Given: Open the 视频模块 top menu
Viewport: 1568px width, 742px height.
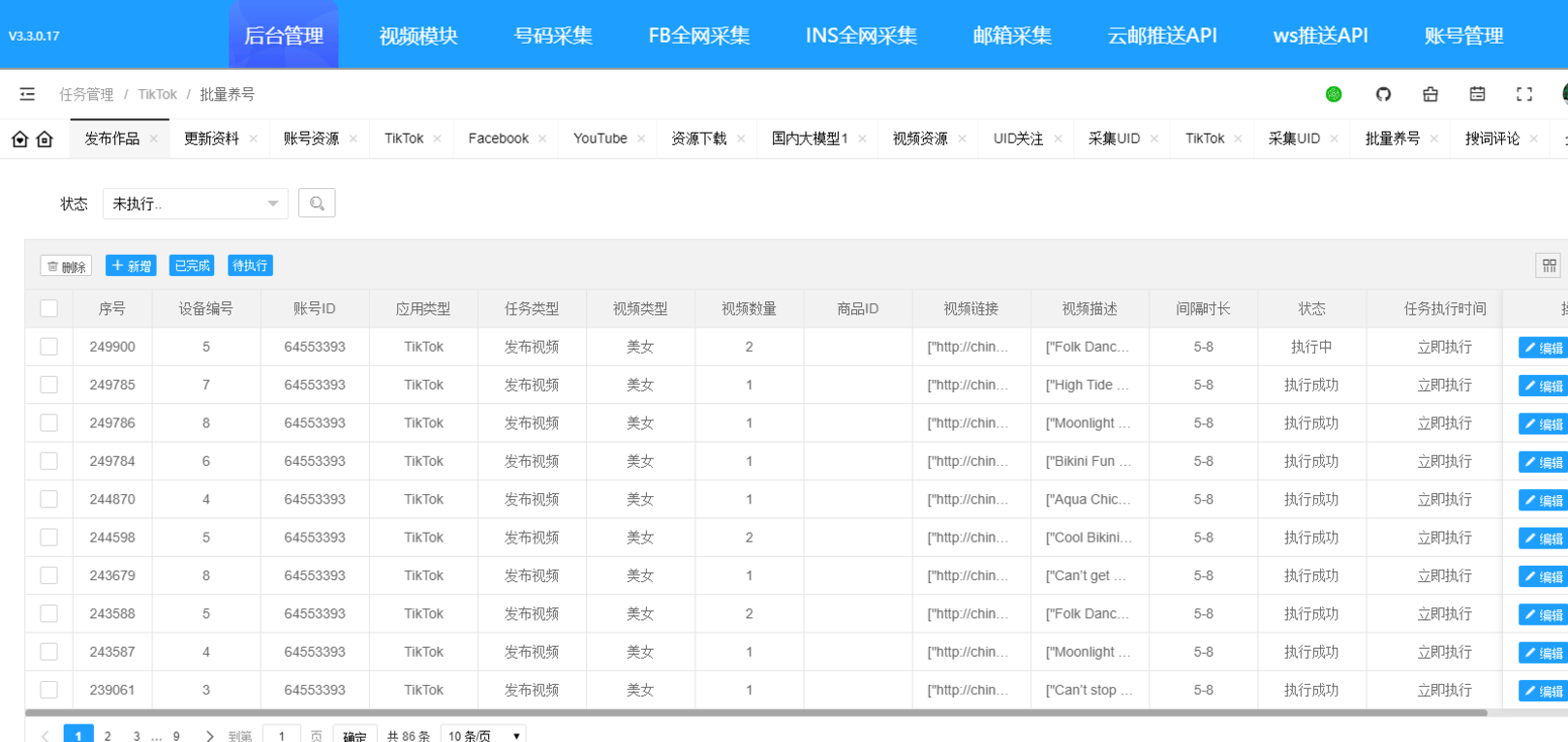Looking at the screenshot, I should pos(418,35).
